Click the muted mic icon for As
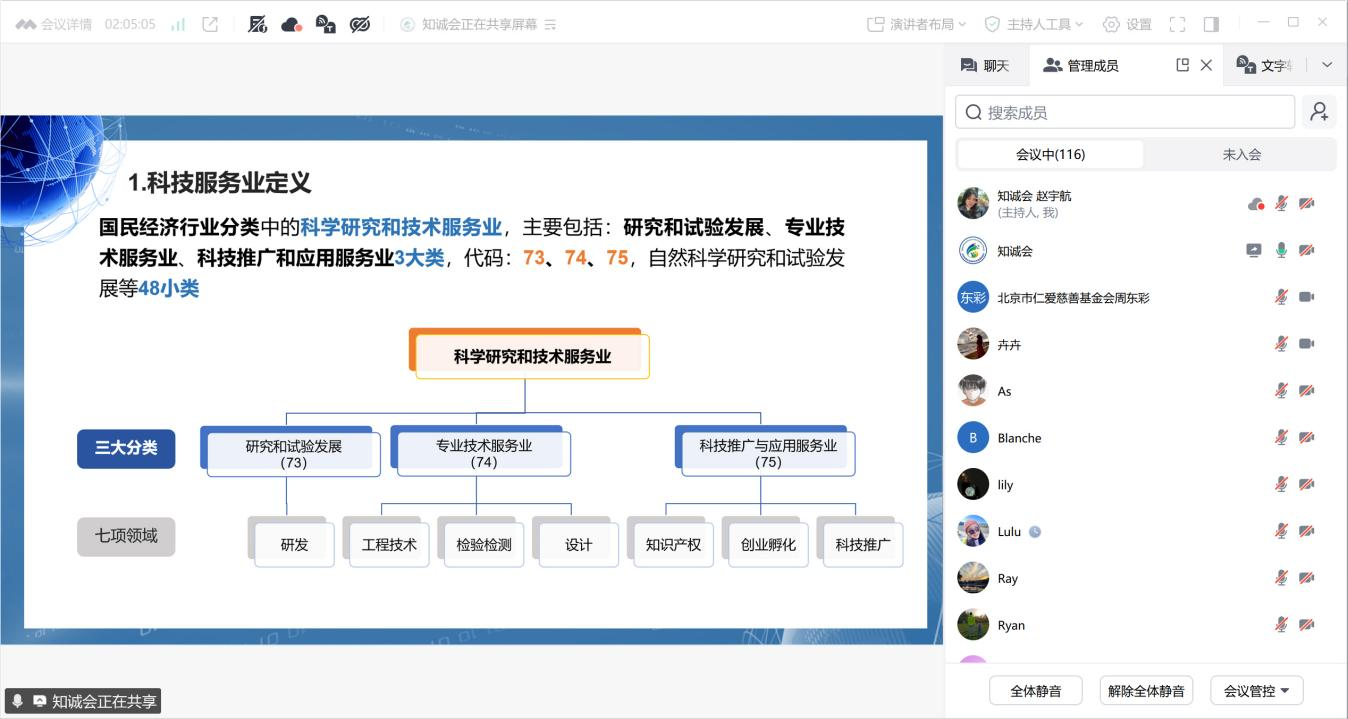 click(1281, 391)
